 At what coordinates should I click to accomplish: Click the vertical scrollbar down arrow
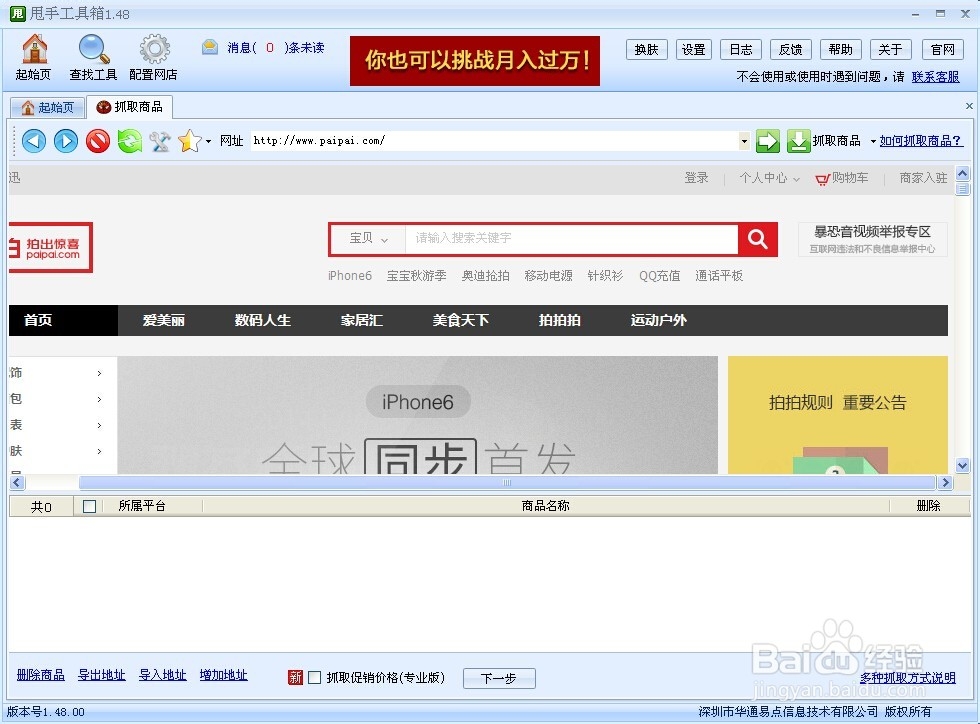coord(962,465)
